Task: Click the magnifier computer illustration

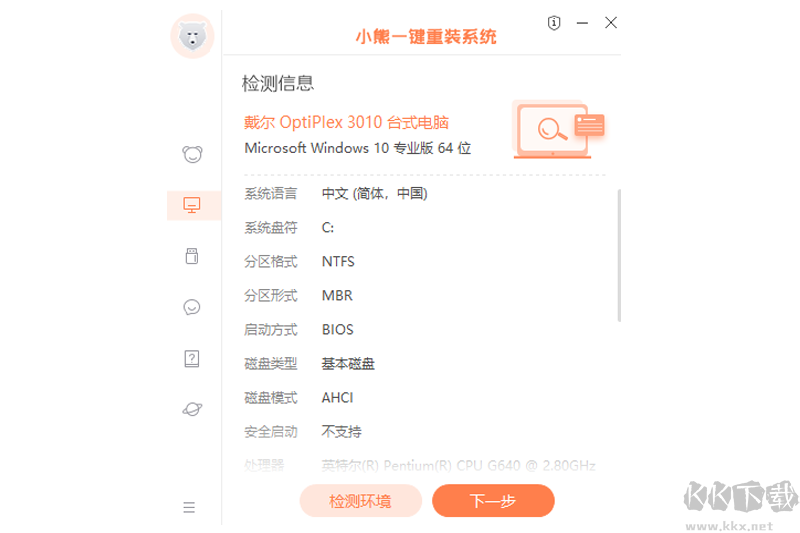Action: coord(558,129)
